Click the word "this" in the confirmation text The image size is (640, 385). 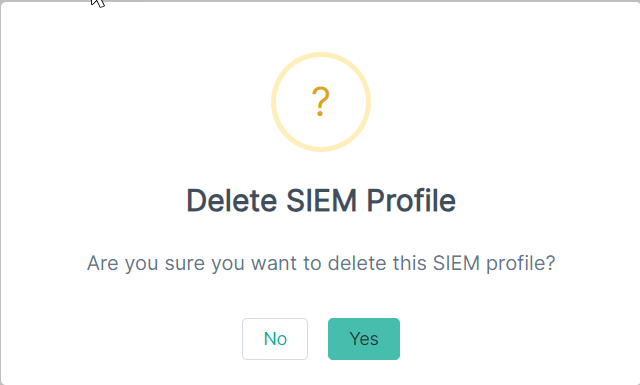coord(409,263)
